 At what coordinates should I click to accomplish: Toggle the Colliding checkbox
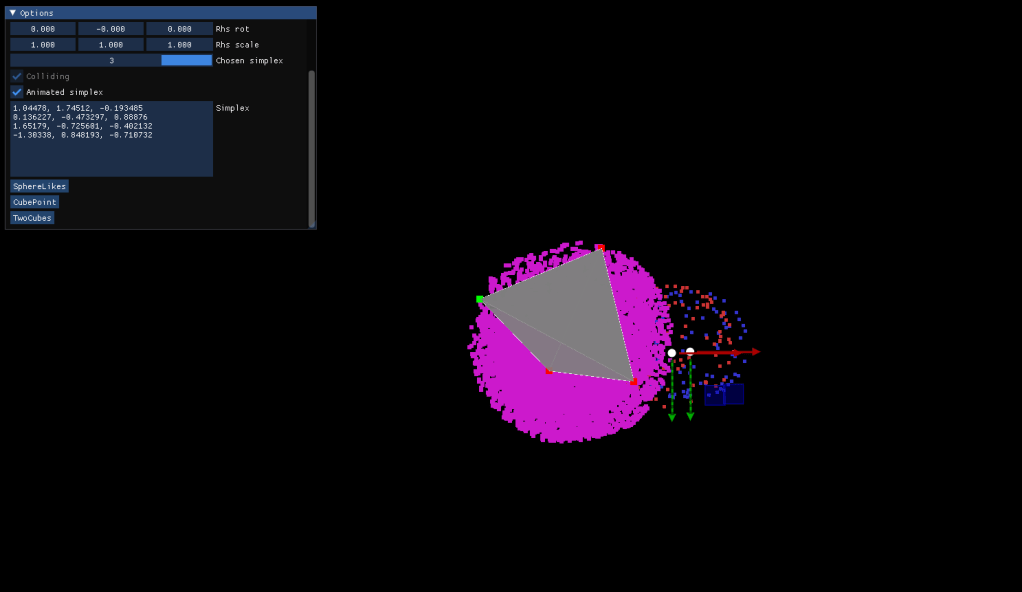17,76
